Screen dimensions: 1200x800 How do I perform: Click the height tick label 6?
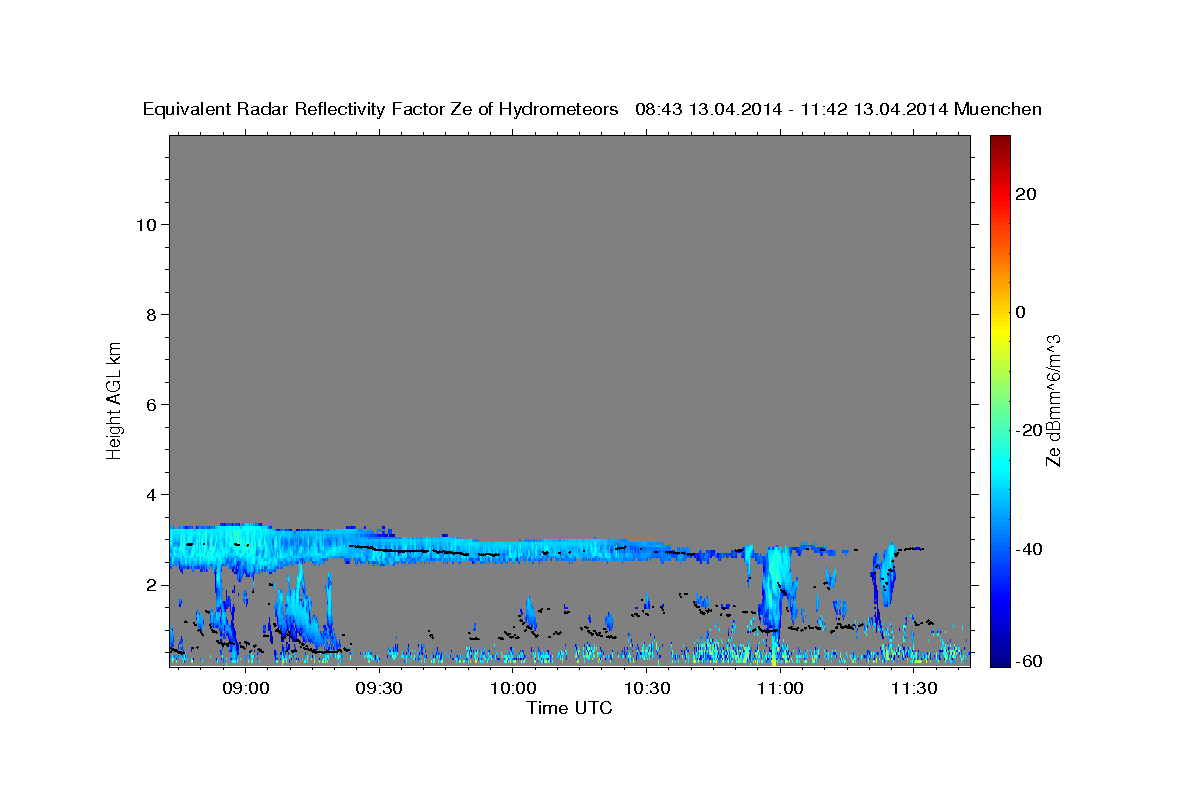point(152,404)
